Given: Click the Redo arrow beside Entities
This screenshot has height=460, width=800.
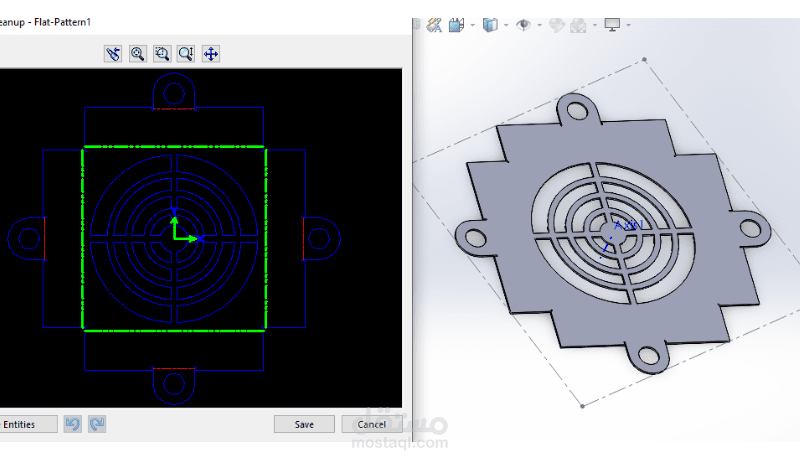Looking at the screenshot, I should [97, 424].
